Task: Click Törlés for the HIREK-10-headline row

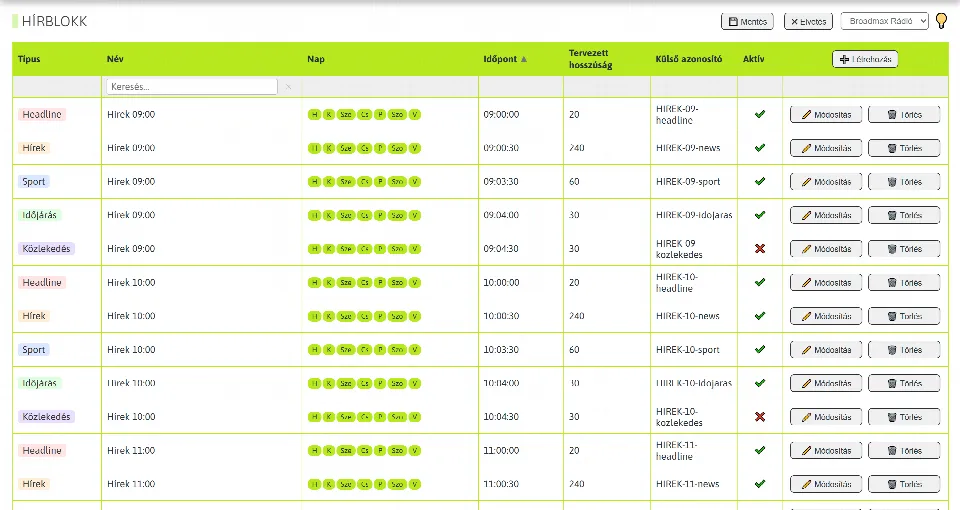Action: tap(904, 283)
